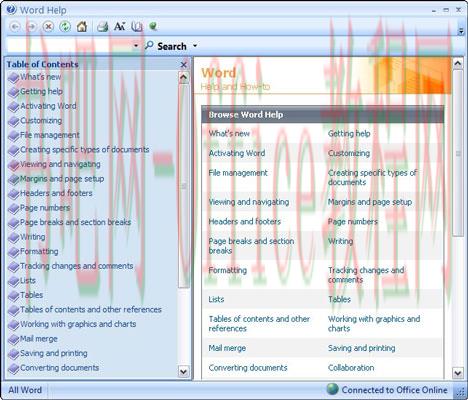
Task: Open Tables topic in Table of Contents
Action: [32, 295]
